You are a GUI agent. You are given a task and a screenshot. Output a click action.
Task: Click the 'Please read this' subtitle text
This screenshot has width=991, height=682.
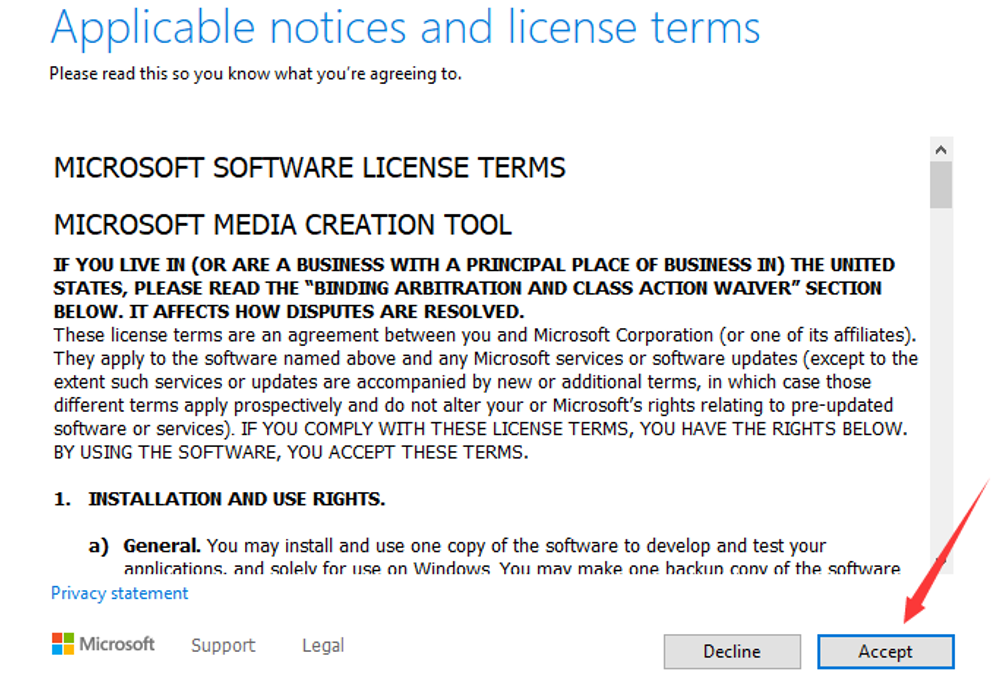[255, 73]
